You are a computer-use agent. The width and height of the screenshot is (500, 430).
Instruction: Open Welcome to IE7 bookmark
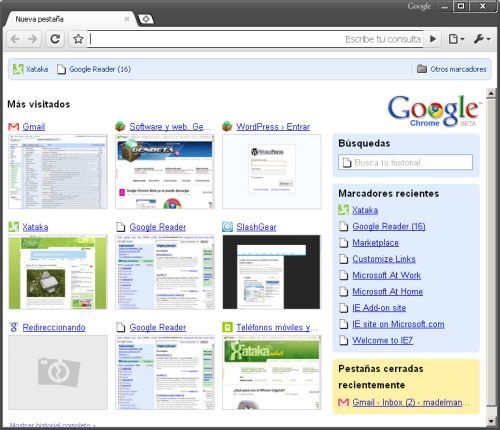coord(383,340)
